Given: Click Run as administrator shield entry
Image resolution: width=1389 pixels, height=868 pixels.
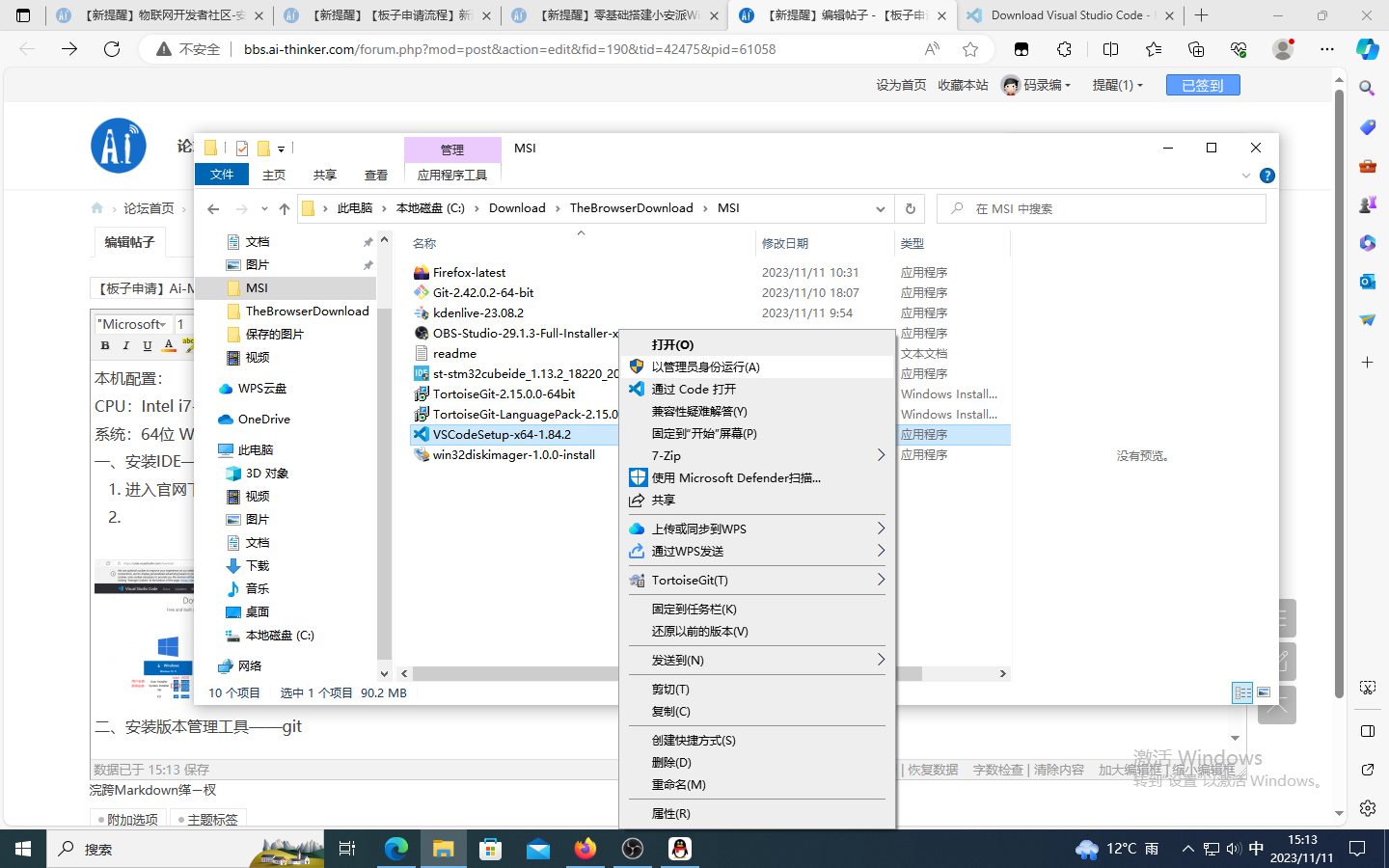Looking at the screenshot, I should click(x=757, y=366).
